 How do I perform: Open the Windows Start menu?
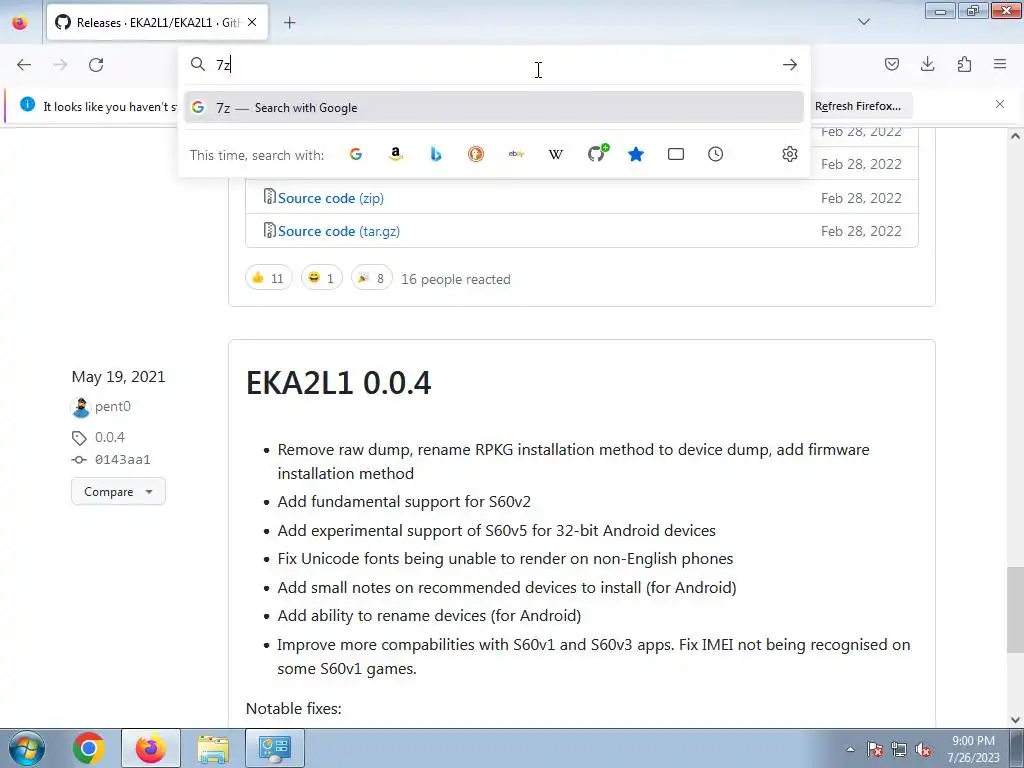(x=27, y=748)
